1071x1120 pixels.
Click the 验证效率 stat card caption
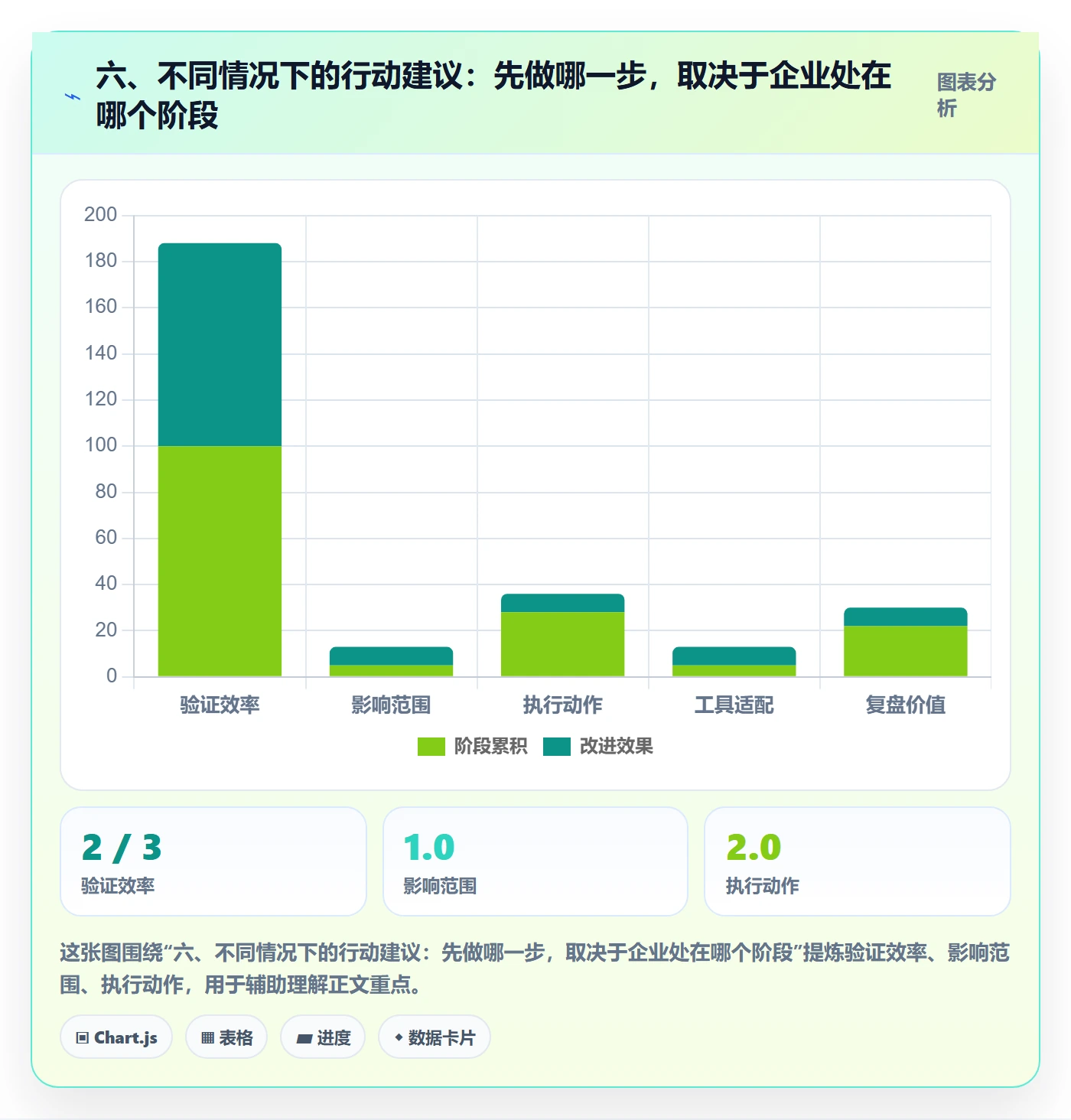pos(118,886)
